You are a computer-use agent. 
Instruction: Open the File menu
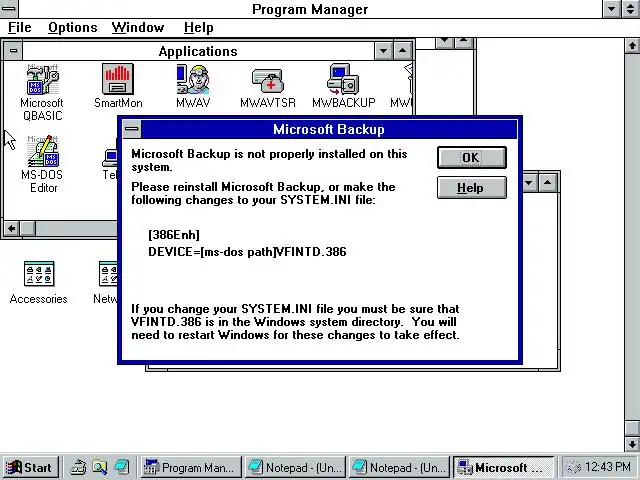click(20, 28)
